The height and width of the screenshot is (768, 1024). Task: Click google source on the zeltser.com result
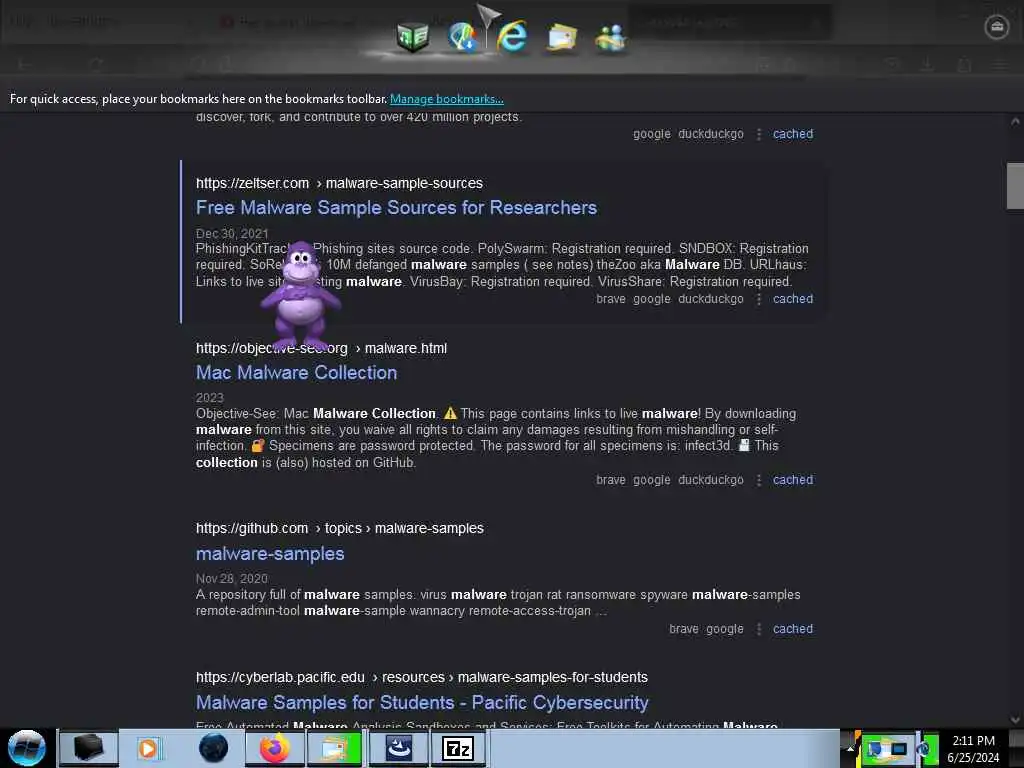tap(652, 299)
